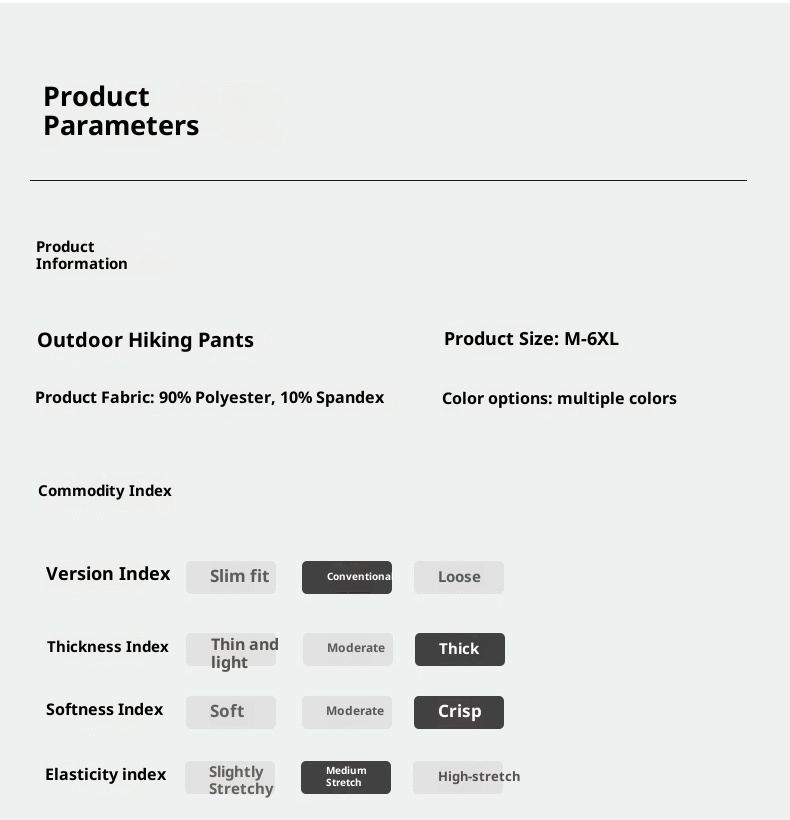Image resolution: width=790 pixels, height=820 pixels.
Task: Click the Product Parameters heading
Action: pyautogui.click(x=121, y=111)
